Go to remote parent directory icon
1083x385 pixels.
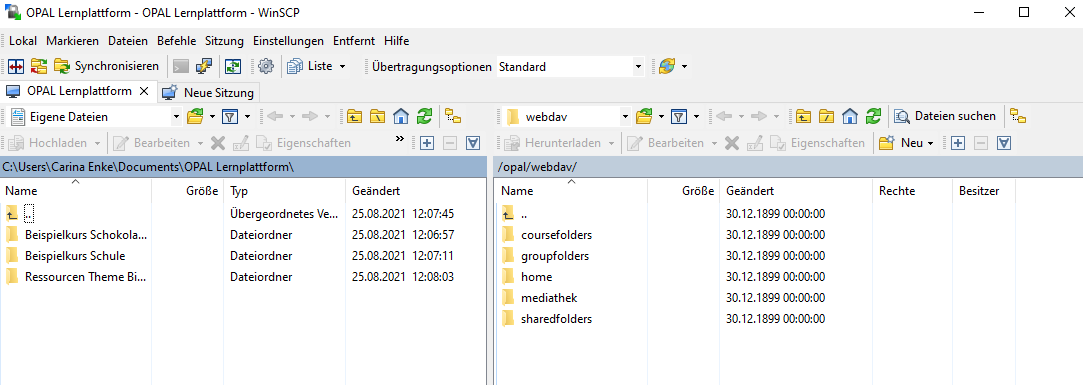[x=804, y=116]
